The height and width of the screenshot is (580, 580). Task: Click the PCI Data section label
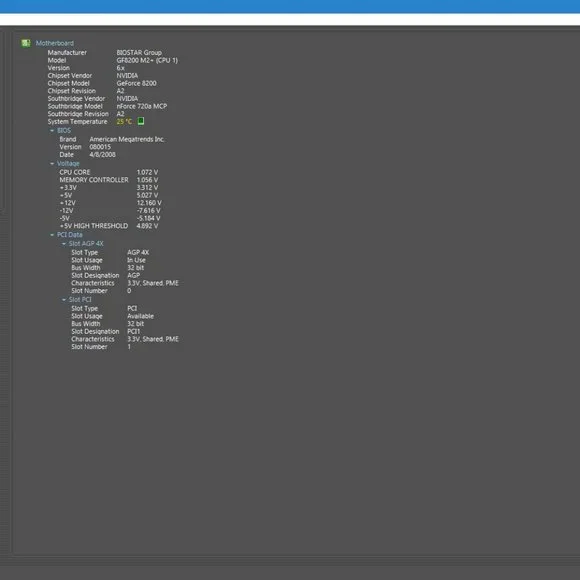[70, 235]
